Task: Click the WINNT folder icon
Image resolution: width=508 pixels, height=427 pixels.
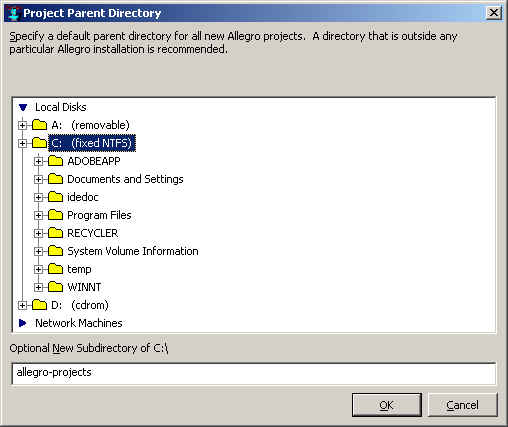Action: click(x=55, y=287)
